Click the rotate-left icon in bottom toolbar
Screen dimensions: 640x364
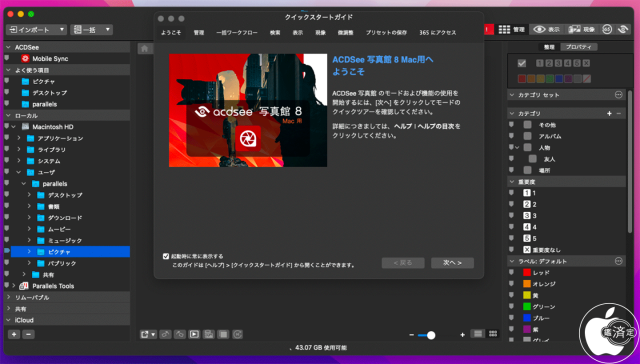point(165,334)
